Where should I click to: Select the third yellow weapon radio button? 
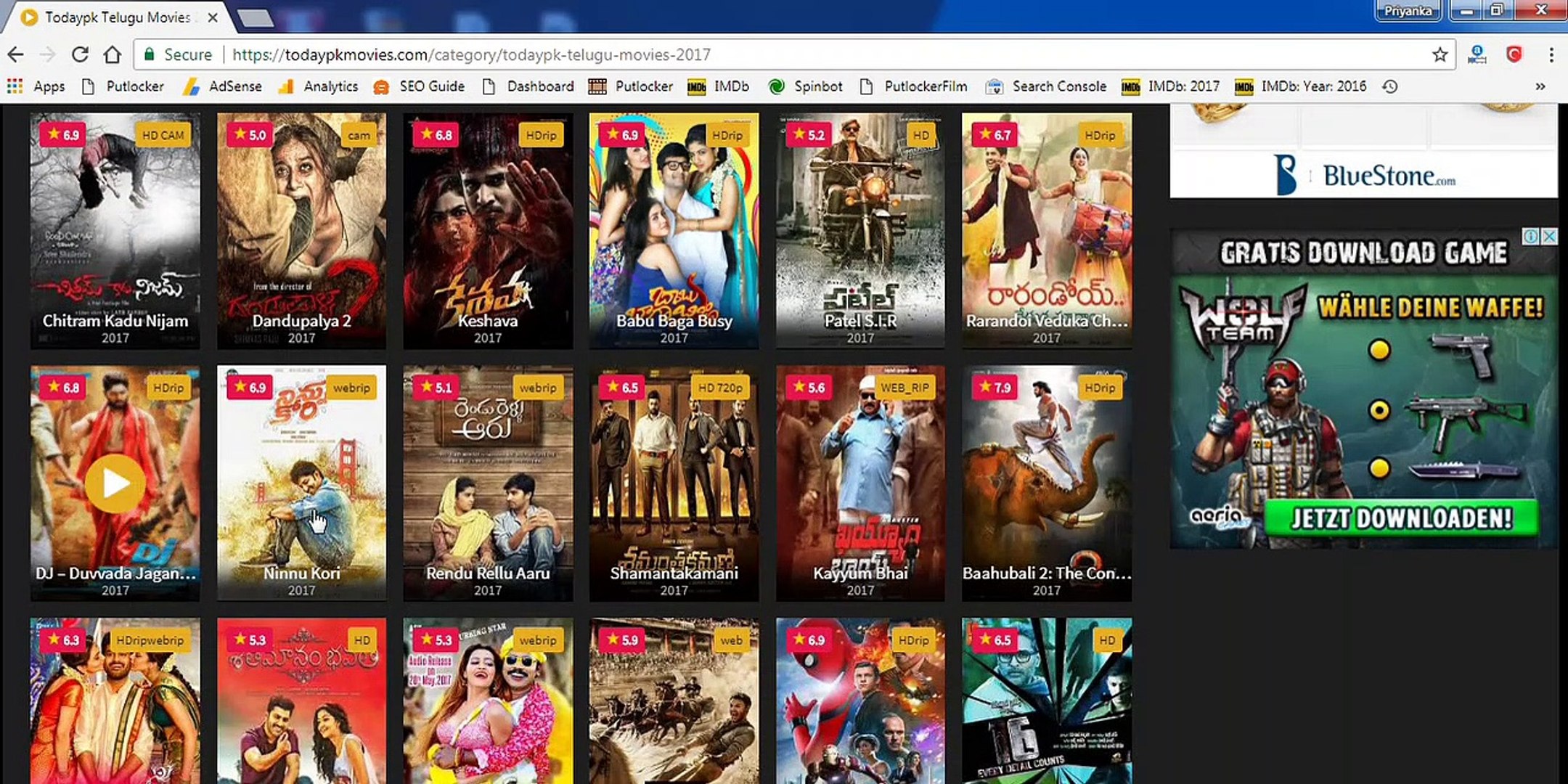tap(1379, 468)
